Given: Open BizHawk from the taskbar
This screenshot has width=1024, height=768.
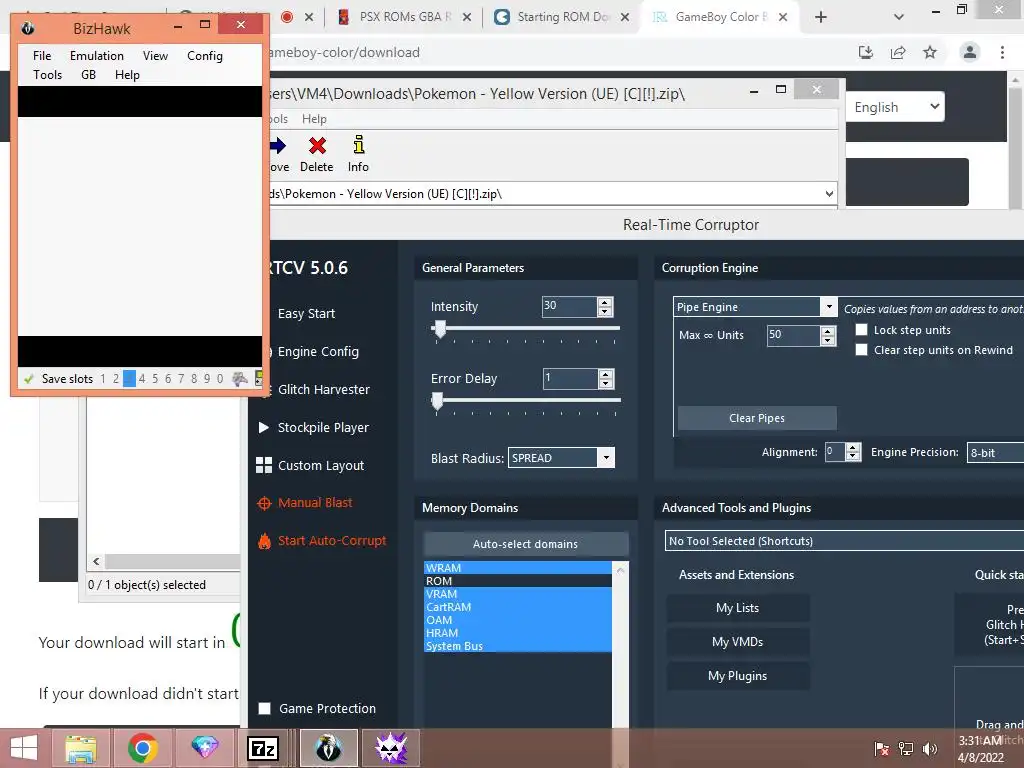Looking at the screenshot, I should (x=328, y=748).
